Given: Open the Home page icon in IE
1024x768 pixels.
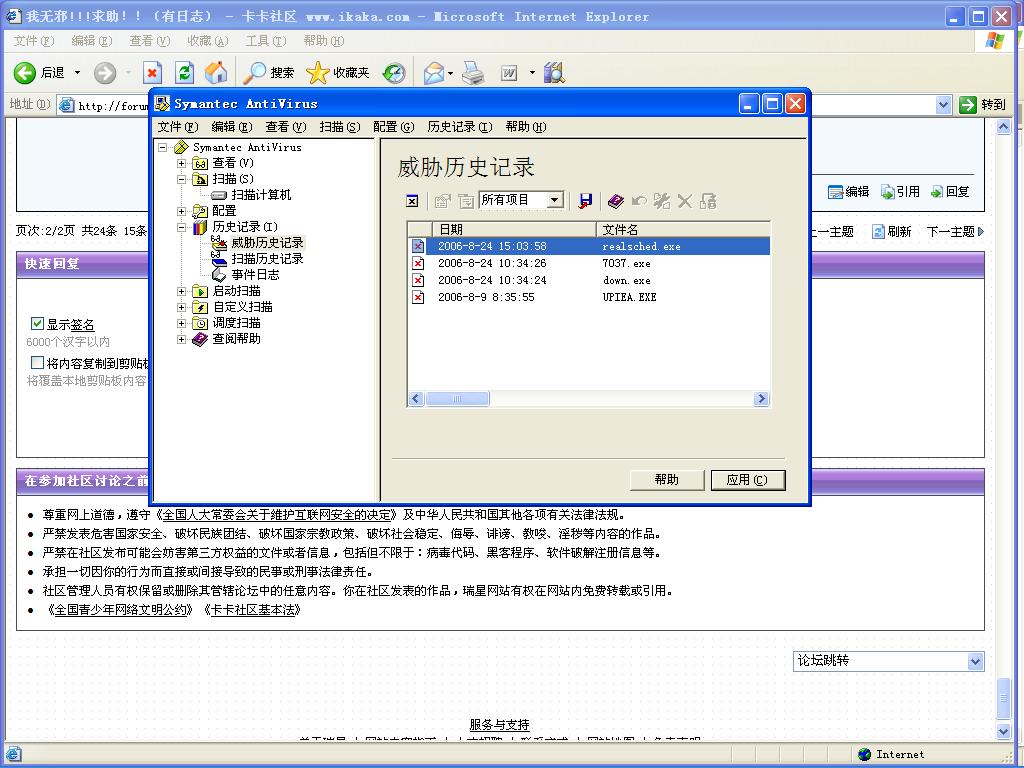Looking at the screenshot, I should 216,72.
